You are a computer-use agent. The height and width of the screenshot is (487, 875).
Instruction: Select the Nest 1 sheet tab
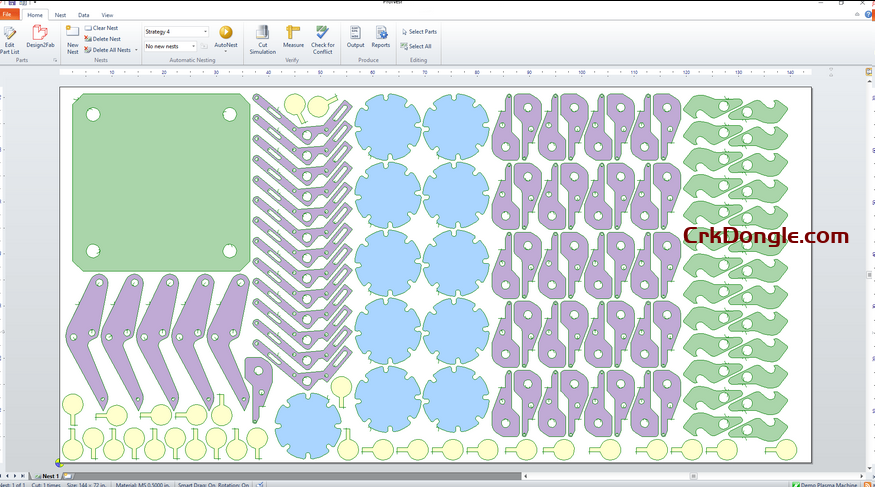click(x=50, y=476)
